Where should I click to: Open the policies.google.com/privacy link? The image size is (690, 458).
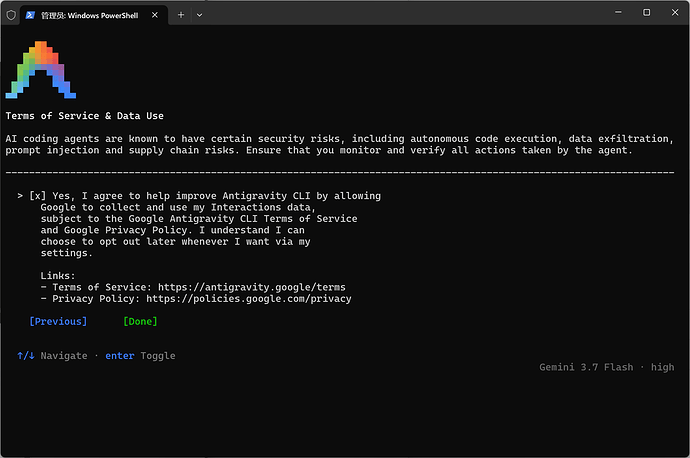249,299
